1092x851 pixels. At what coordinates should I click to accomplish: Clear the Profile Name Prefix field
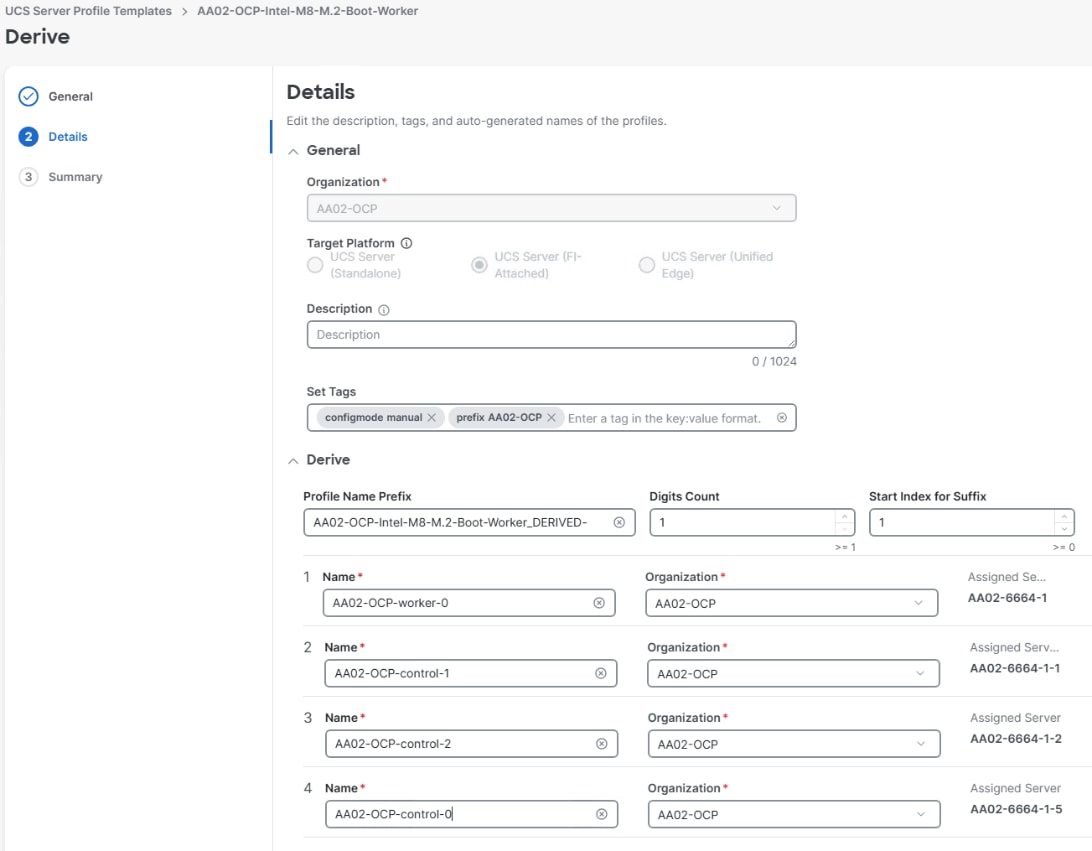[619, 522]
